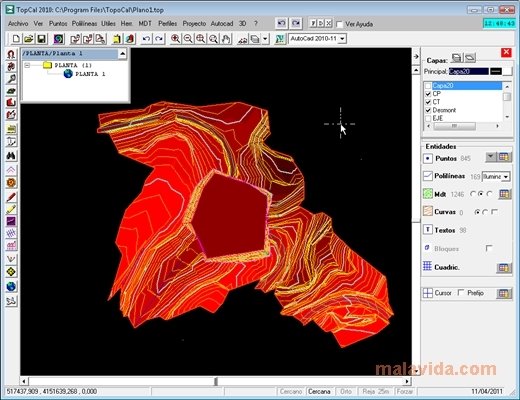Click the redo arrow in main toolbar
Screen dimensions: 520x400
[x=159, y=39]
